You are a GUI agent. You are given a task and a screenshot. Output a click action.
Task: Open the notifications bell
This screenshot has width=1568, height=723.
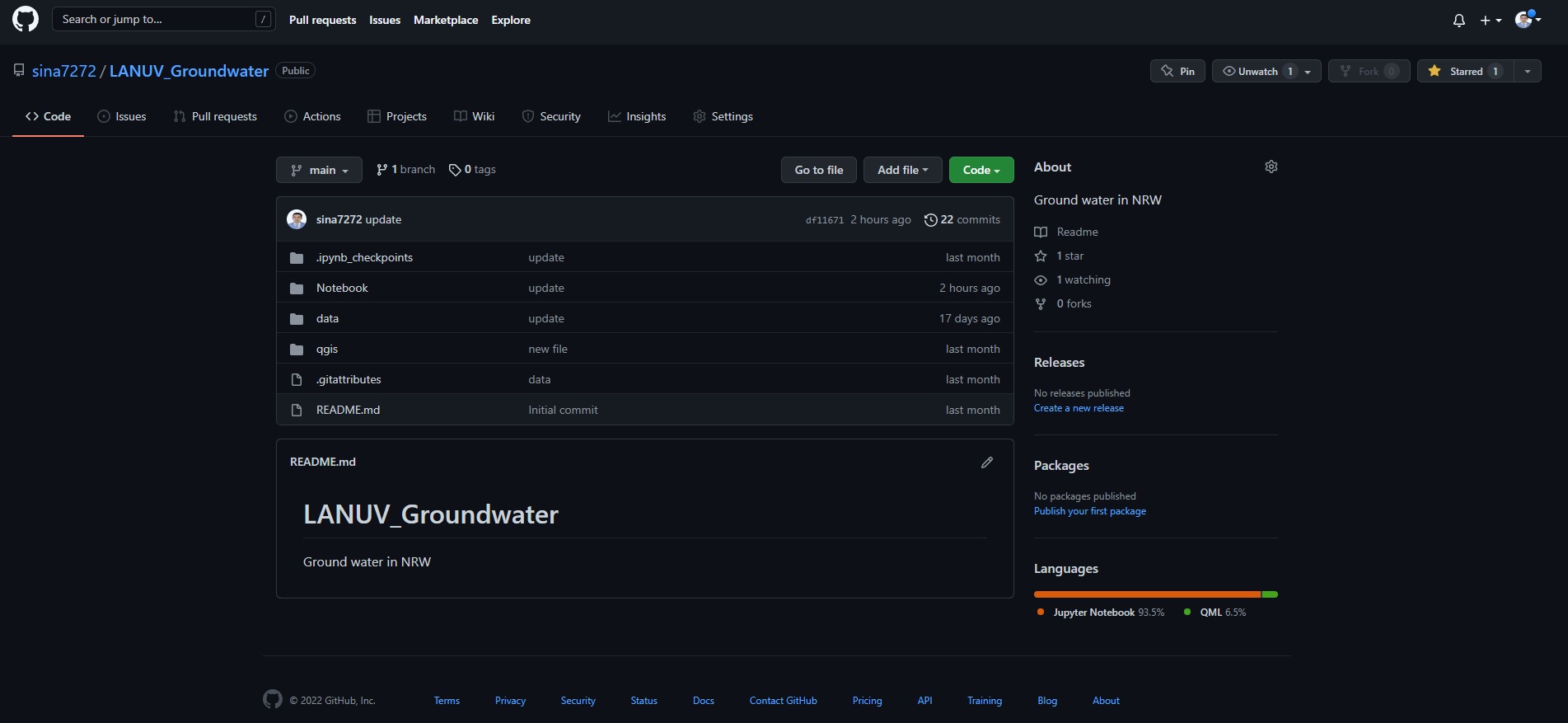[x=1458, y=21]
